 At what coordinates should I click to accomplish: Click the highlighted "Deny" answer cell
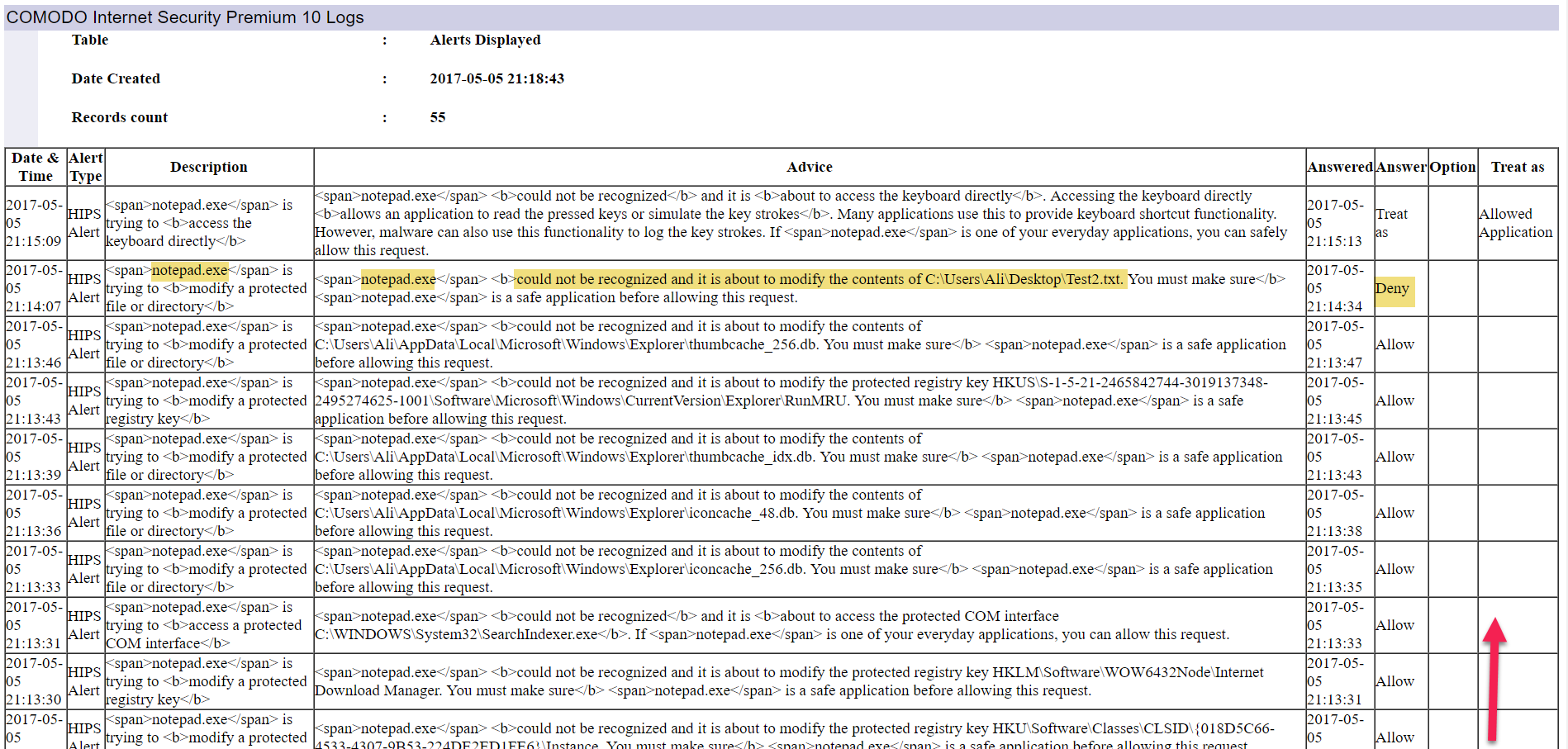tap(1393, 289)
